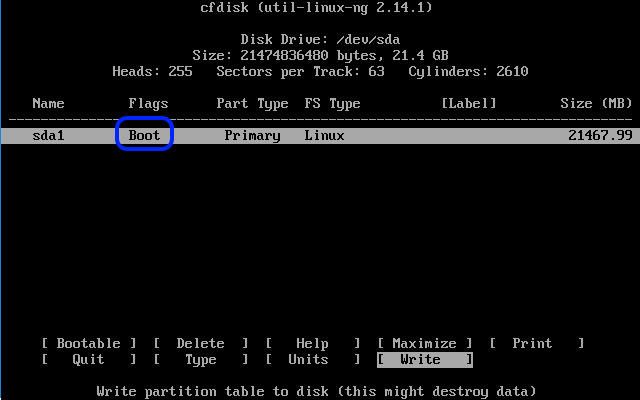The width and height of the screenshot is (640, 400).
Task: Select the Maximize menu option
Action: click(424, 343)
